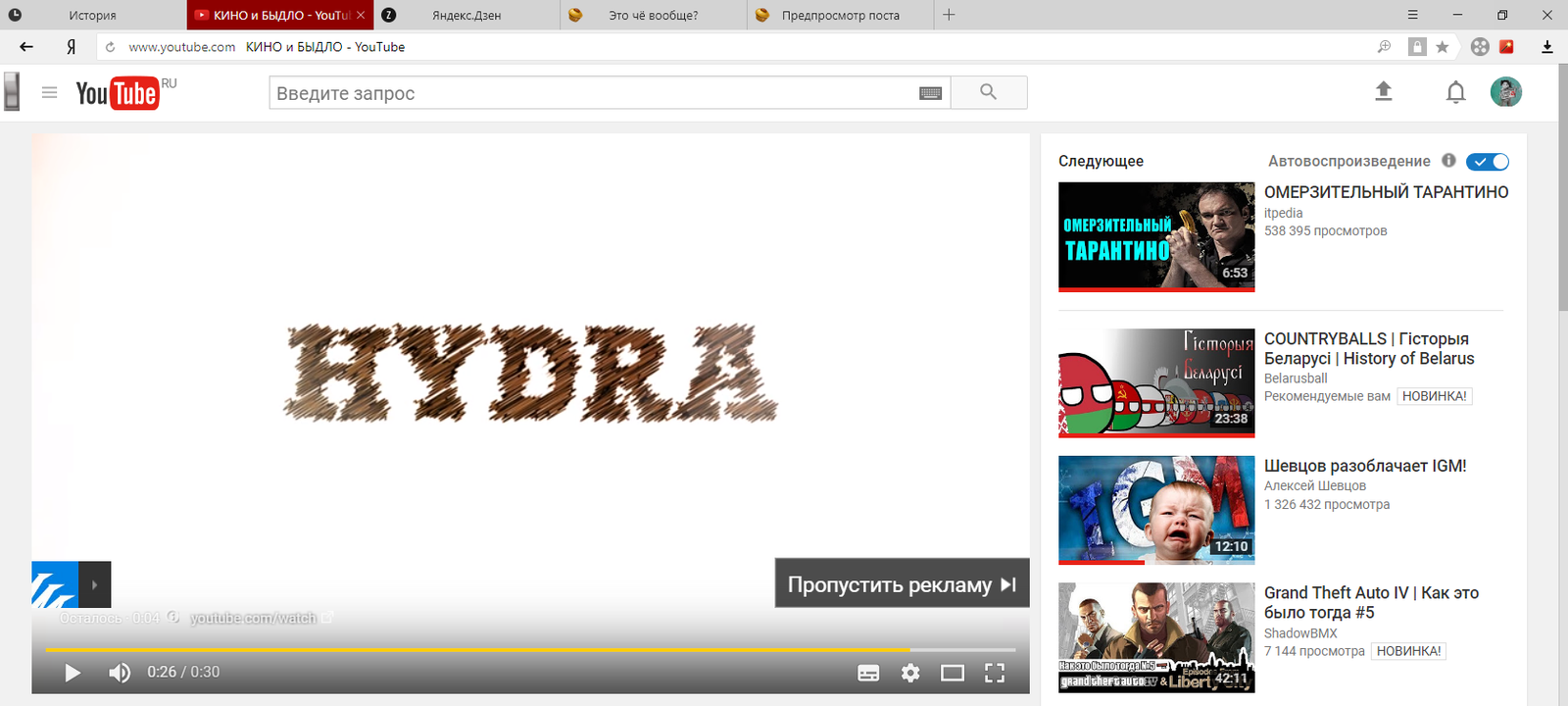This screenshot has height=706, width=1568.
Task: Bookmark the page with the star
Action: point(1443,47)
